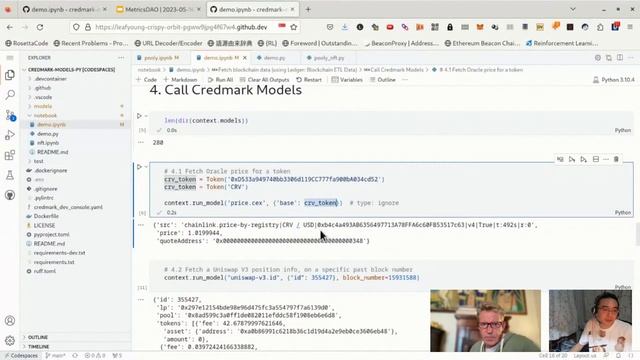
Task: Open the browser downloads icon
Action: (x=344, y=27)
